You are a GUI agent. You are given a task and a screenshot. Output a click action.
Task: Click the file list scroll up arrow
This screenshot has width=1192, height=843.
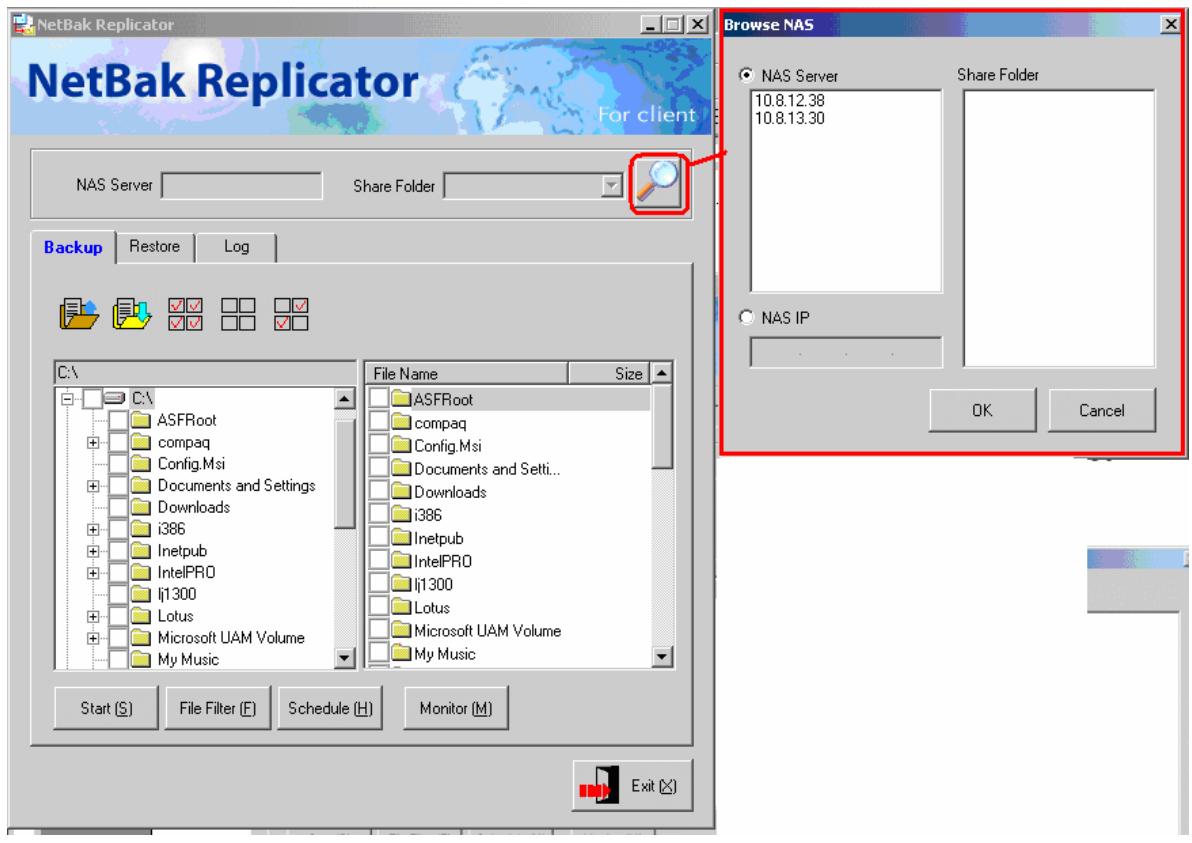click(x=662, y=373)
